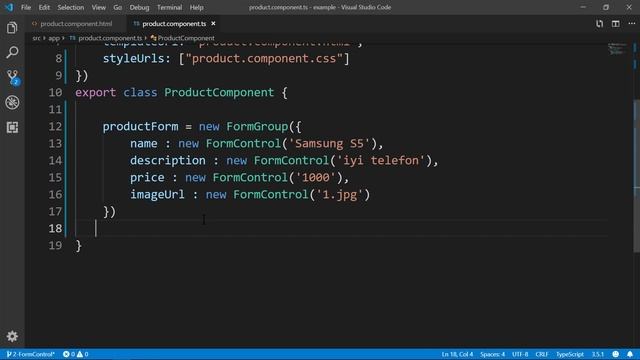The height and width of the screenshot is (360, 640).
Task: Open the View menu
Action: [98, 7]
